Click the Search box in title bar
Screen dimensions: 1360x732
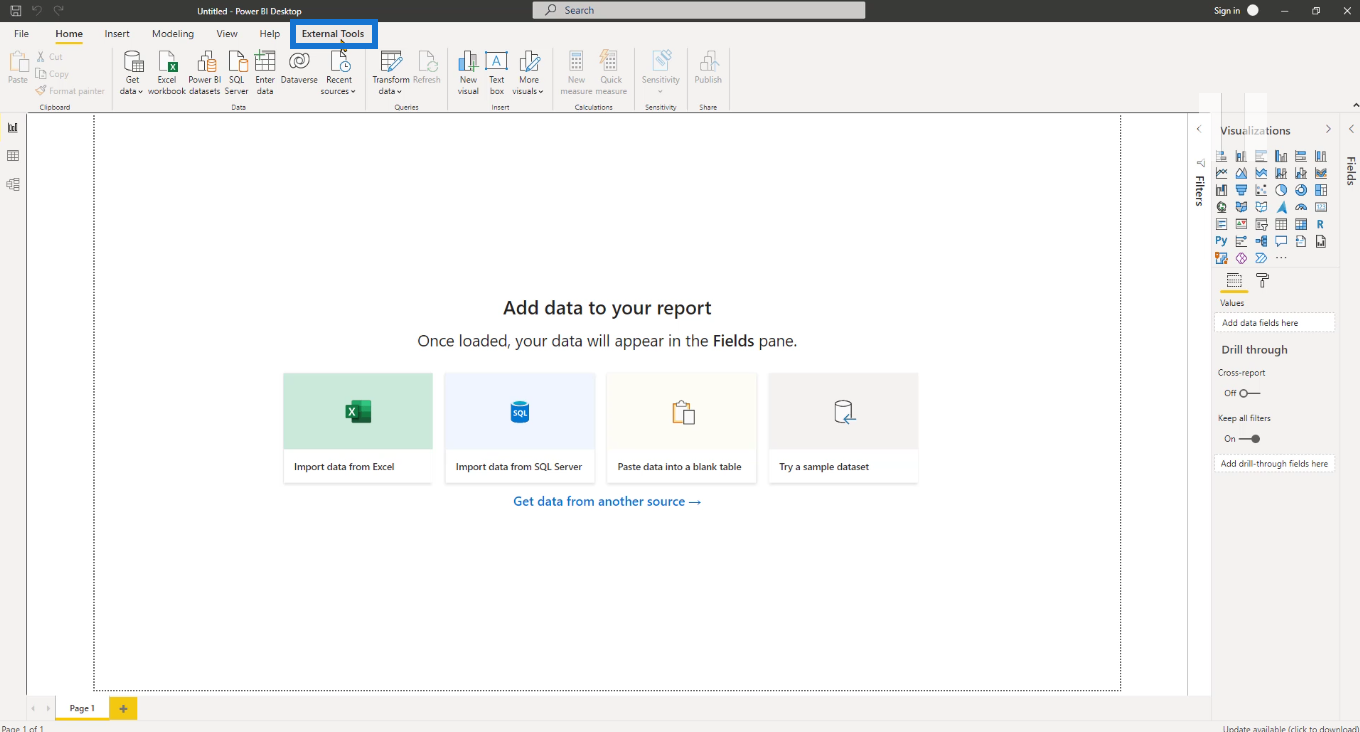(699, 10)
